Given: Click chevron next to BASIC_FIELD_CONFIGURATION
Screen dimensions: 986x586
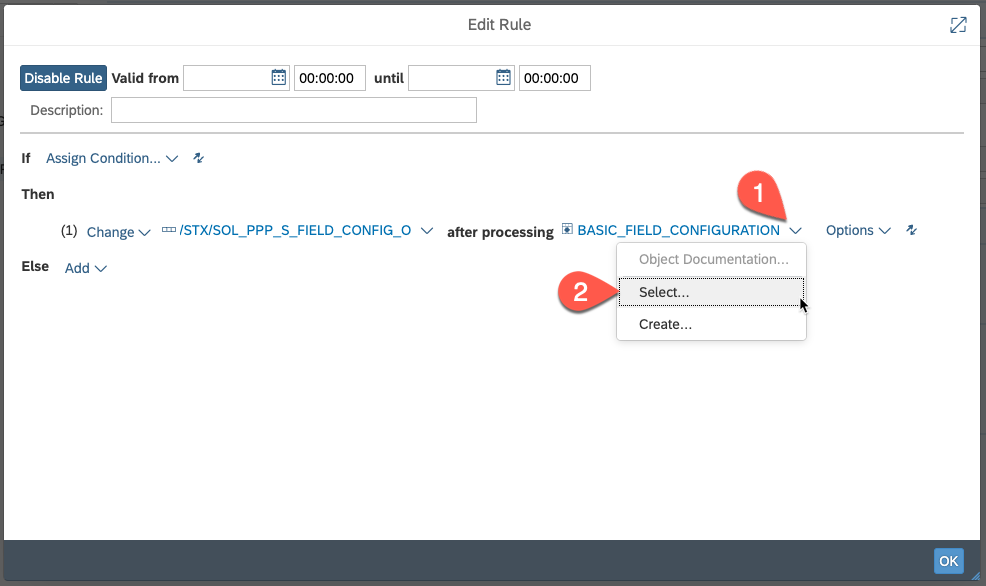Looking at the screenshot, I should 796,231.
